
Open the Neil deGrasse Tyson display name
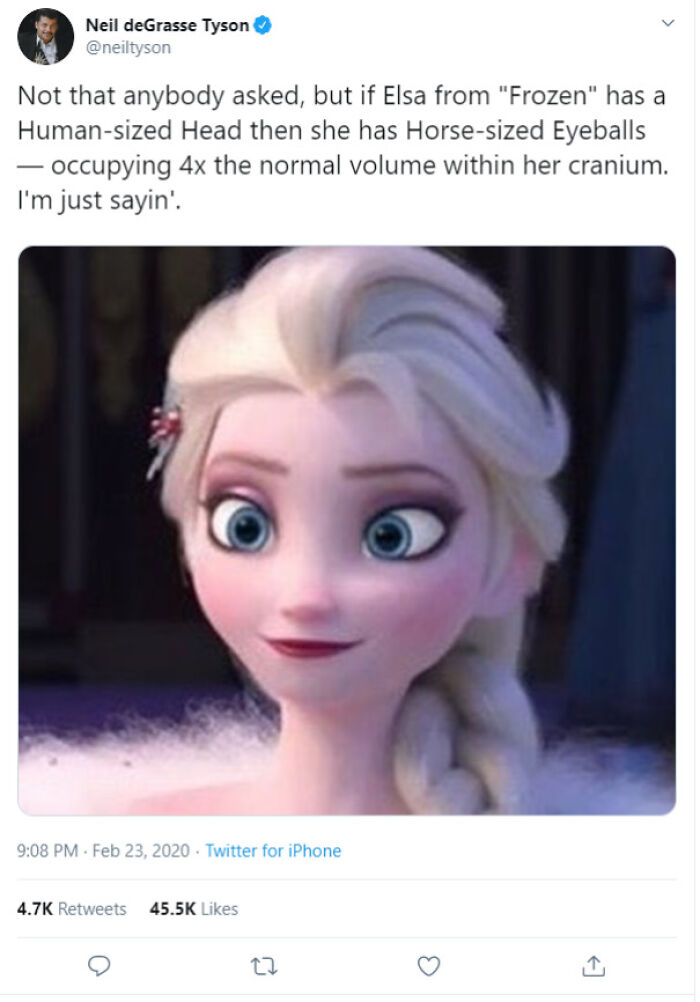pyautogui.click(x=167, y=25)
